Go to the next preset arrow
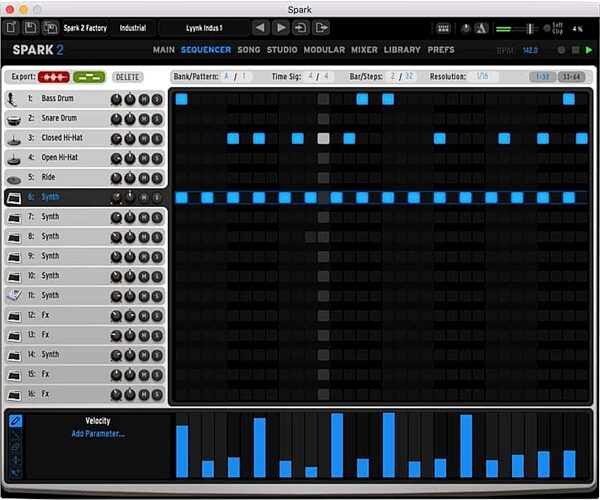Viewport: 600px width, 500px height. click(x=280, y=28)
